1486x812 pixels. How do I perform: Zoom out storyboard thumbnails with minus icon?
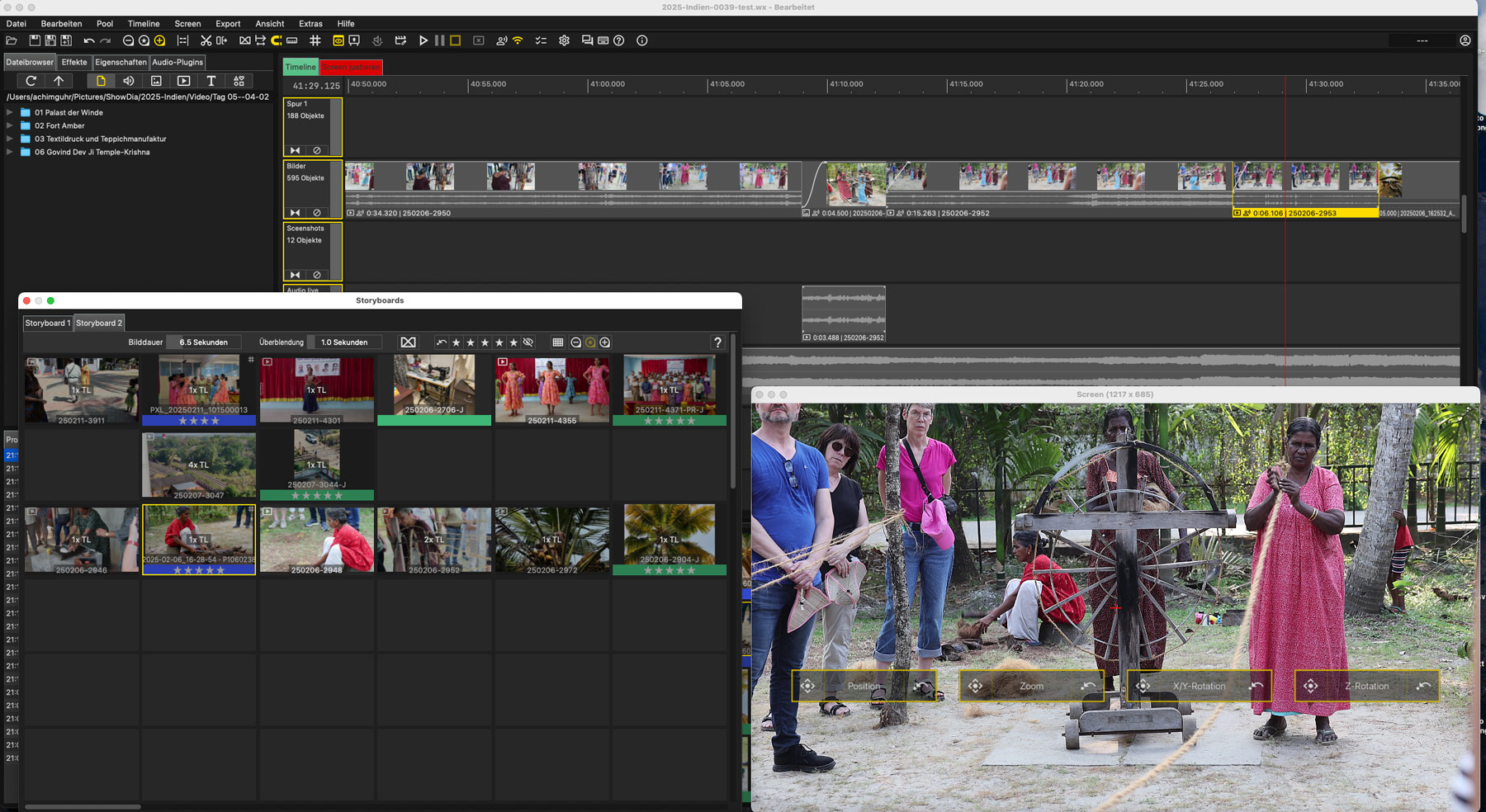pyautogui.click(x=575, y=342)
